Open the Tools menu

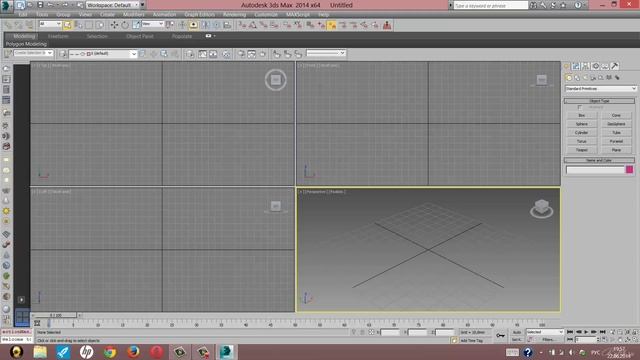pos(42,15)
